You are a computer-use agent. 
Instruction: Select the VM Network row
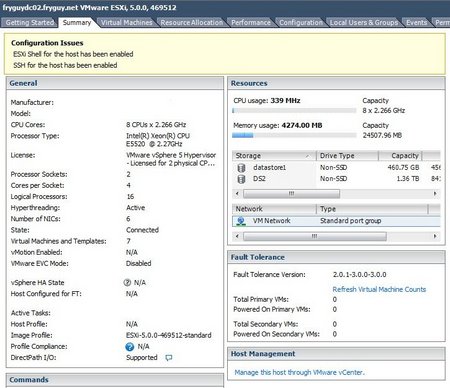coord(336,221)
